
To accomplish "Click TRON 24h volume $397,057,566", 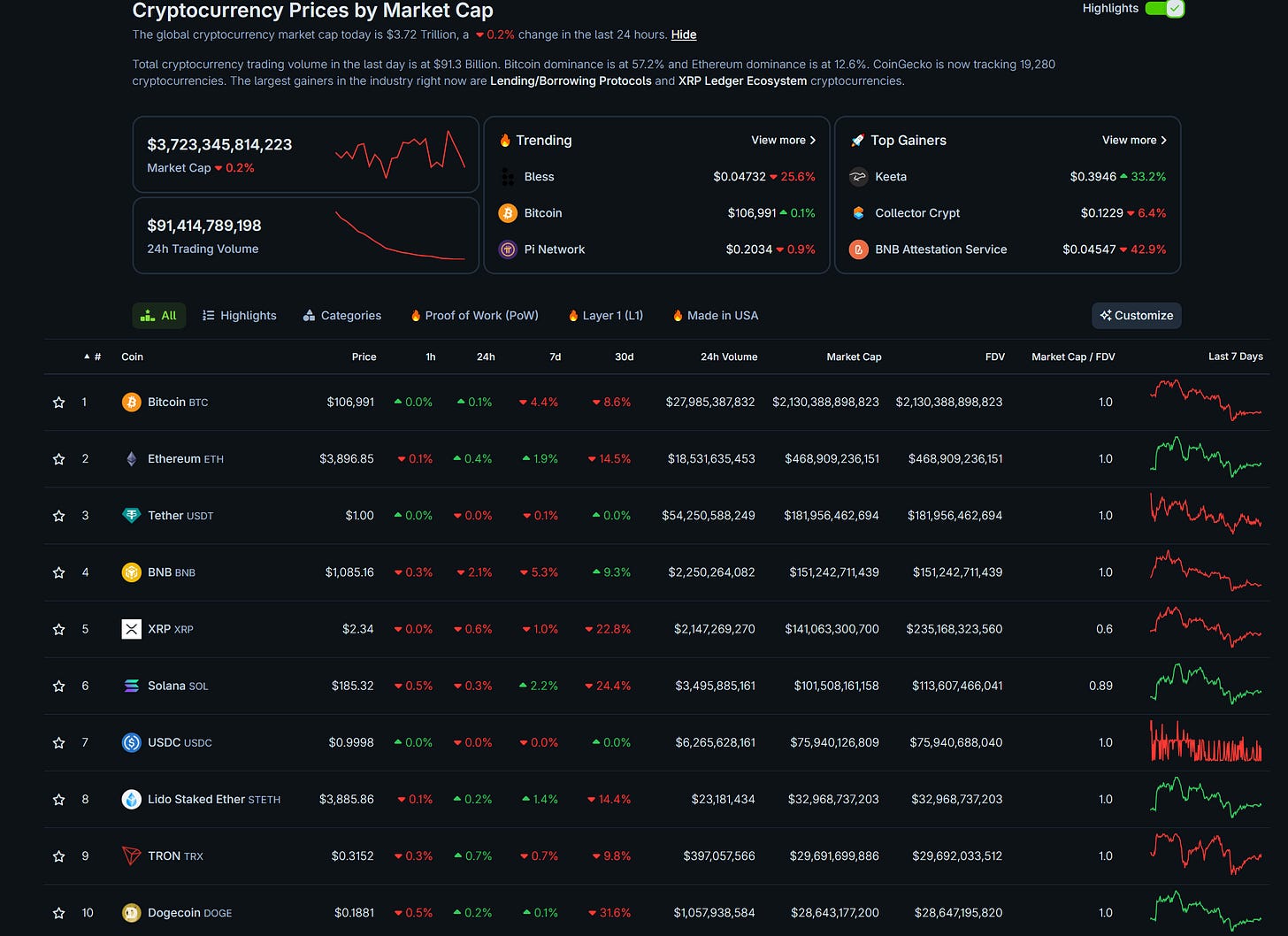I will [719, 856].
